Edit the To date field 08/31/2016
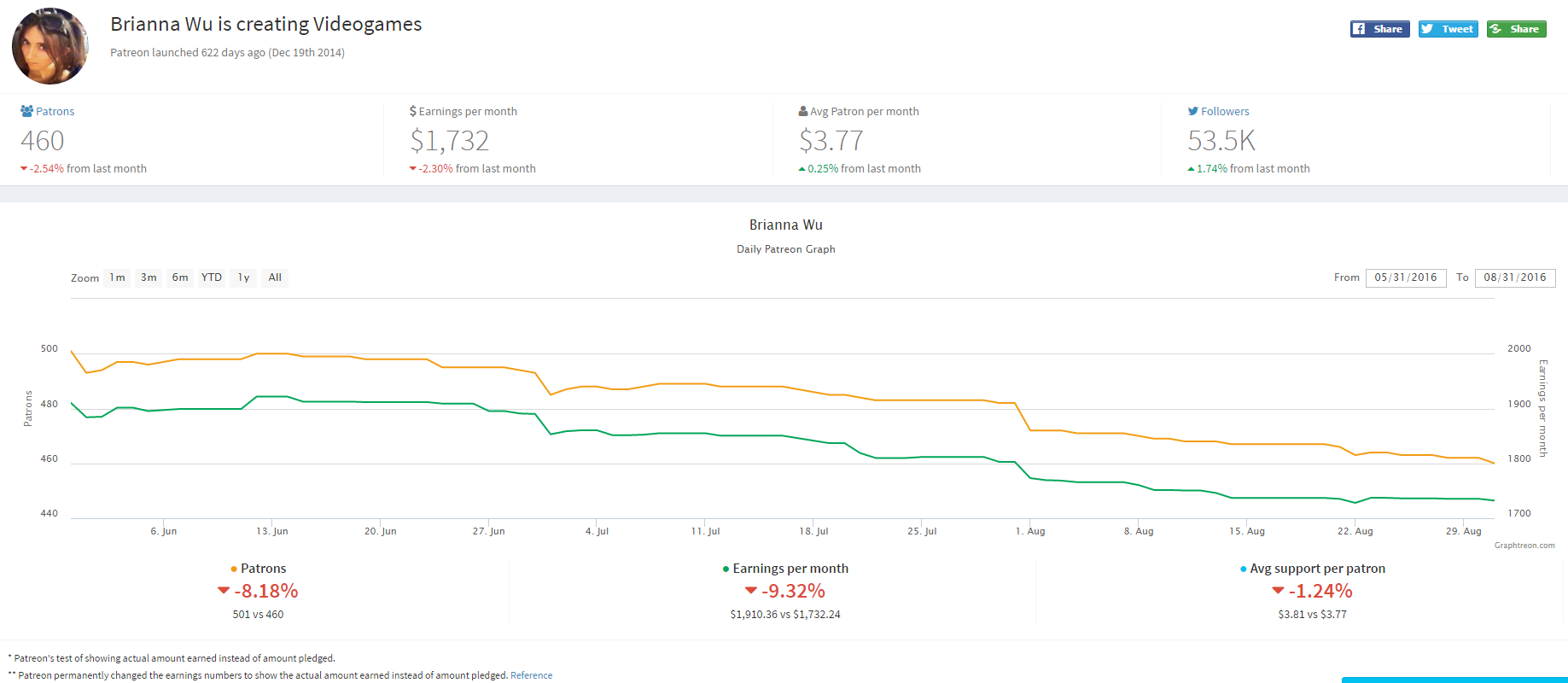Screen dimensions: 1568x683 1515,277
